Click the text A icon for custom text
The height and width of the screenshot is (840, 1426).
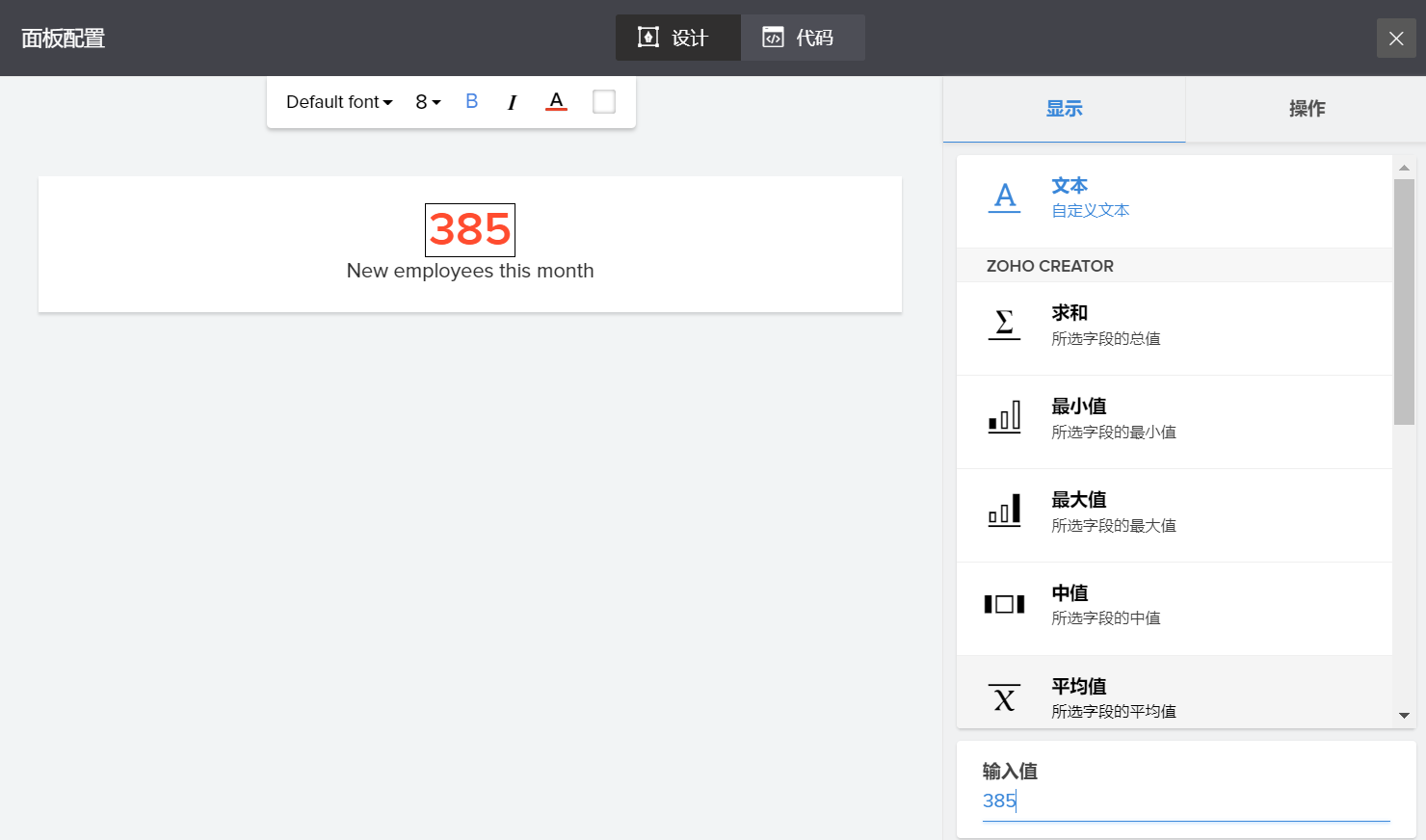1004,197
